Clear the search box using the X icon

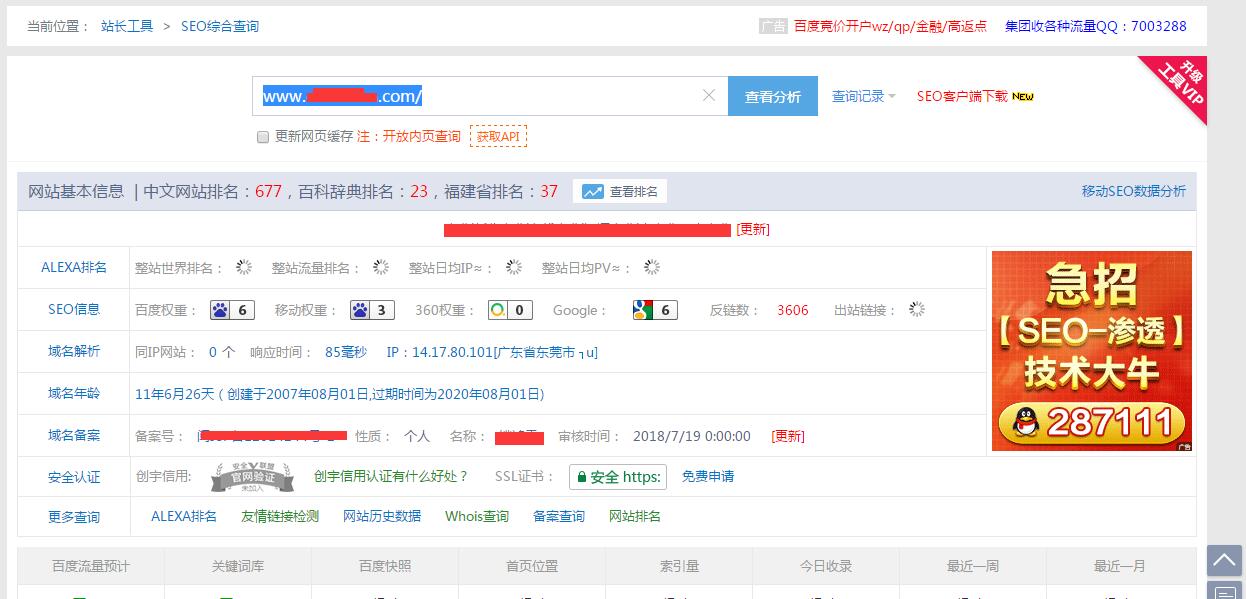point(709,95)
